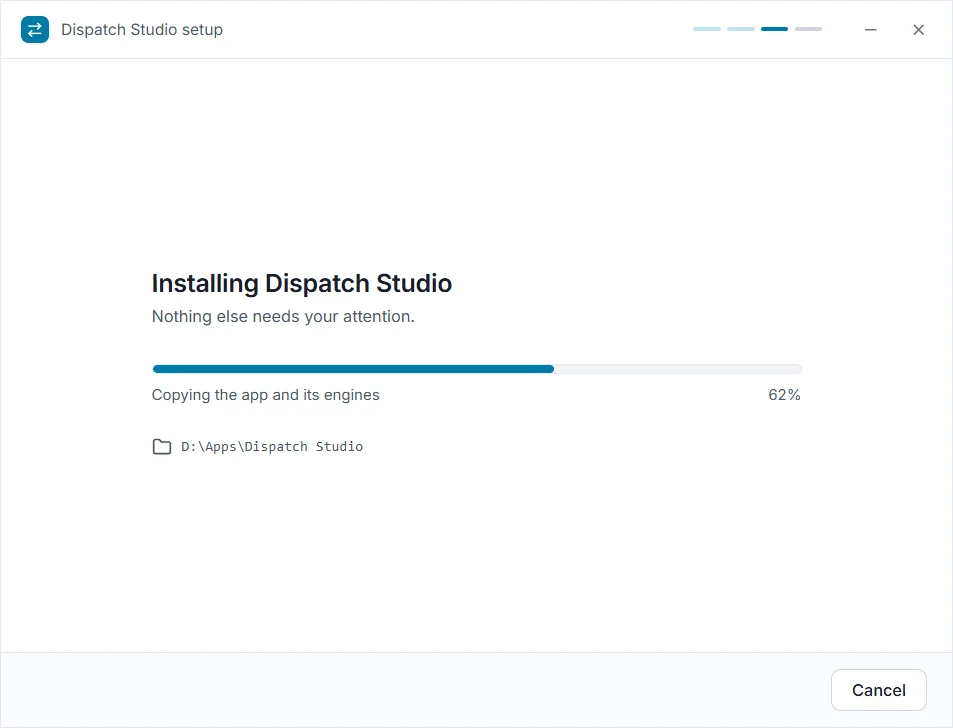Click the last pending step indicator
The height and width of the screenshot is (728, 953).
tap(808, 29)
